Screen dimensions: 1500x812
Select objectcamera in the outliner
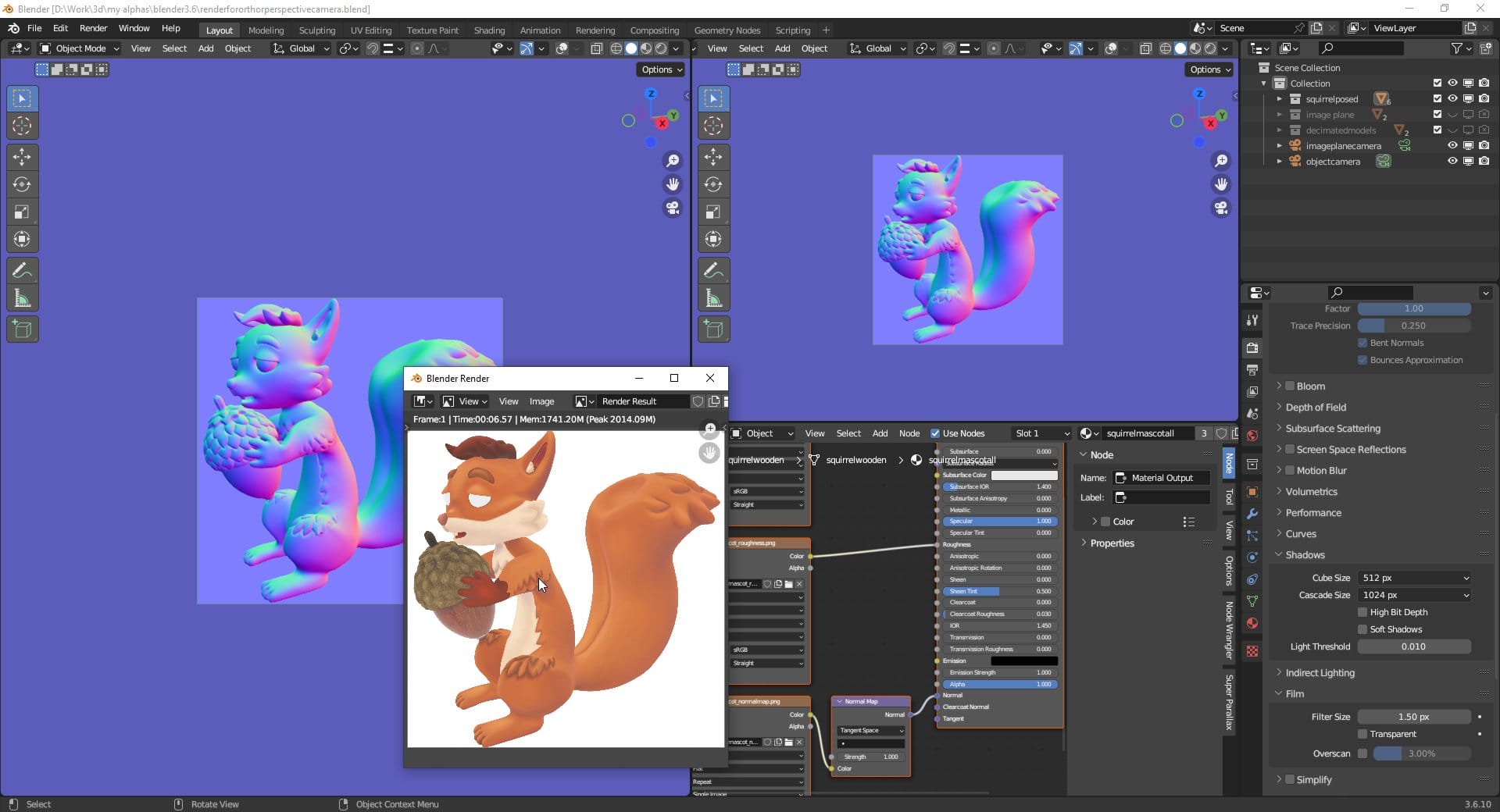pyautogui.click(x=1333, y=162)
